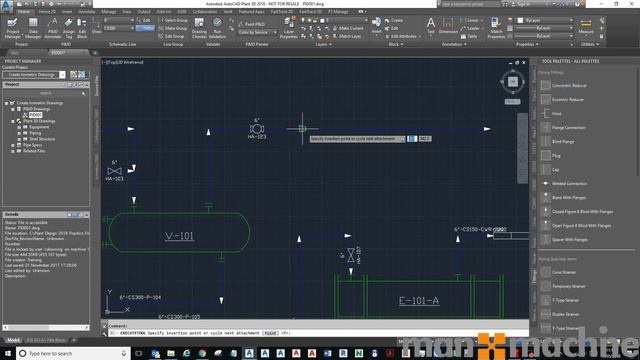The image size is (640, 360).
Task: Choose the Cap fitting in palette
Action: click(x=550, y=169)
